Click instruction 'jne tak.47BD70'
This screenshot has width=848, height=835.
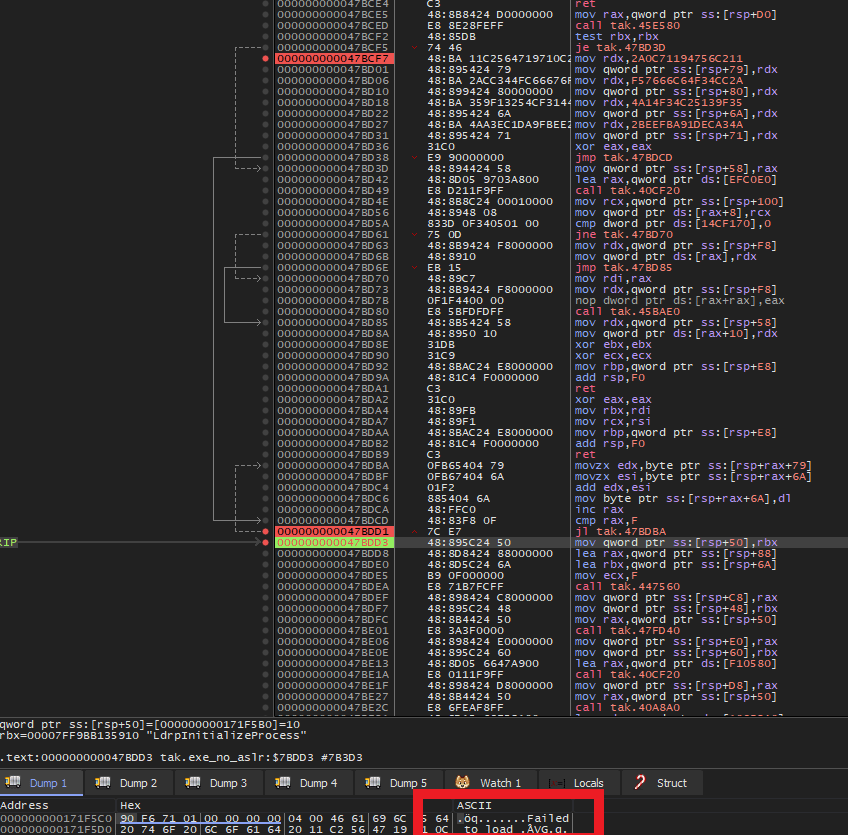(623, 235)
